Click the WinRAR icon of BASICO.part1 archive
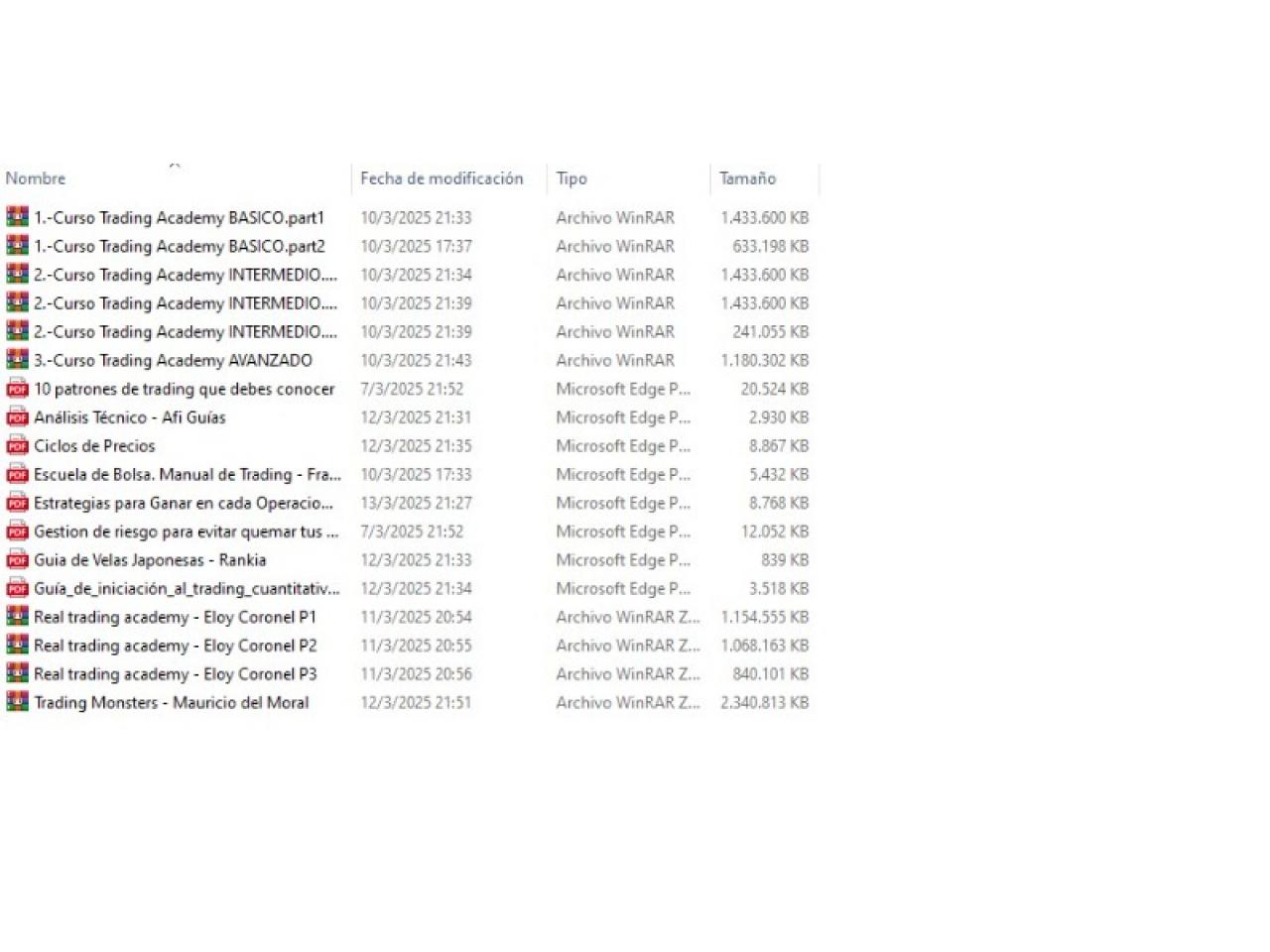The width and height of the screenshot is (1270, 952). [x=18, y=217]
